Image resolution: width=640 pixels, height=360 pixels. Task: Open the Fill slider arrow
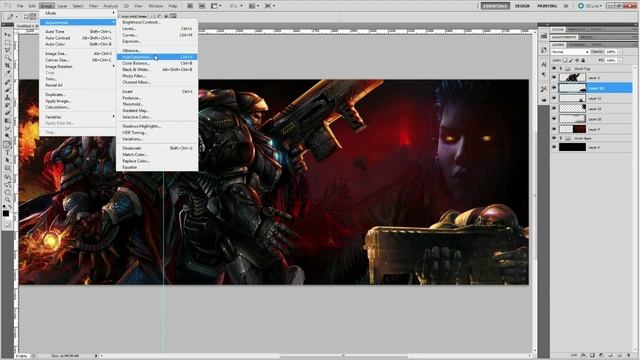pos(620,60)
